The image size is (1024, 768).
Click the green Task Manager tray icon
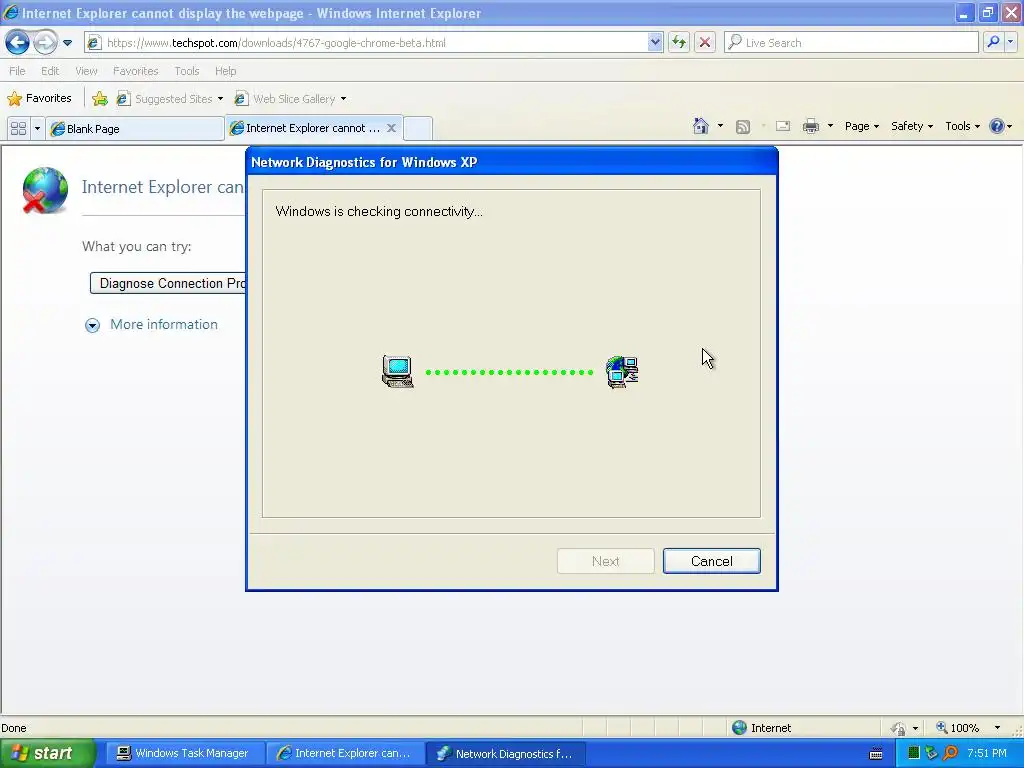tap(914, 754)
